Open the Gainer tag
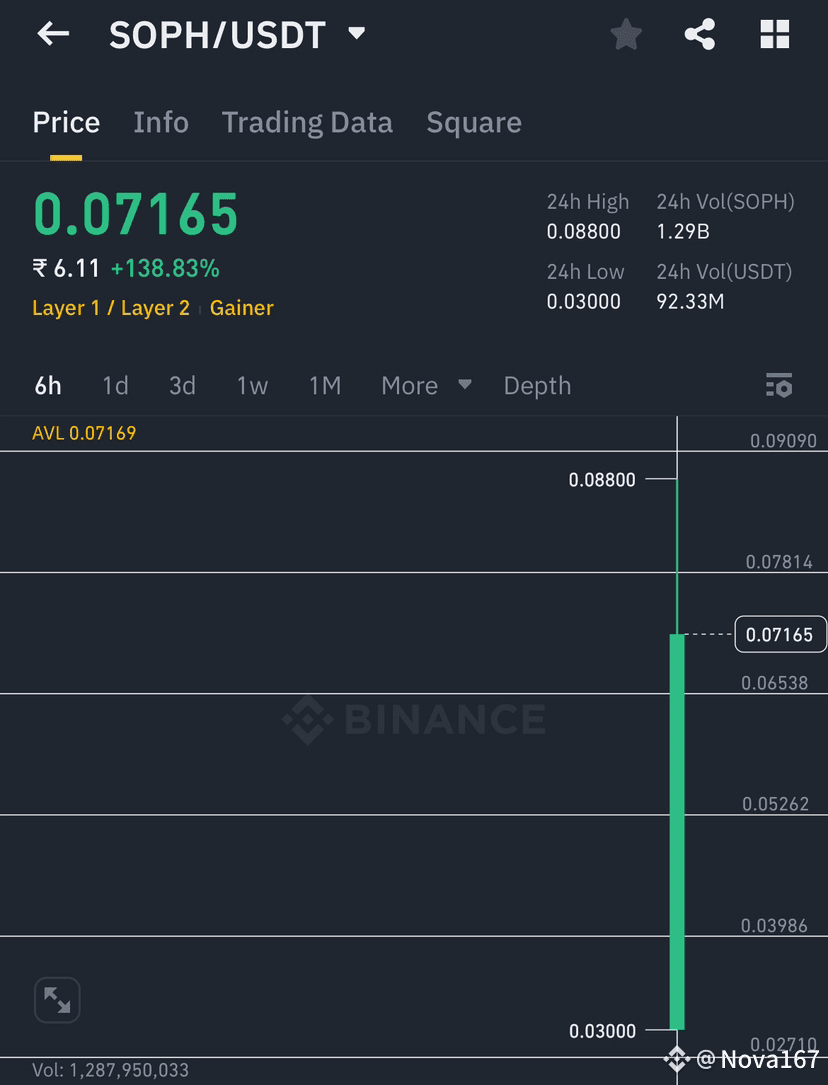The height and width of the screenshot is (1085, 828). point(241,308)
